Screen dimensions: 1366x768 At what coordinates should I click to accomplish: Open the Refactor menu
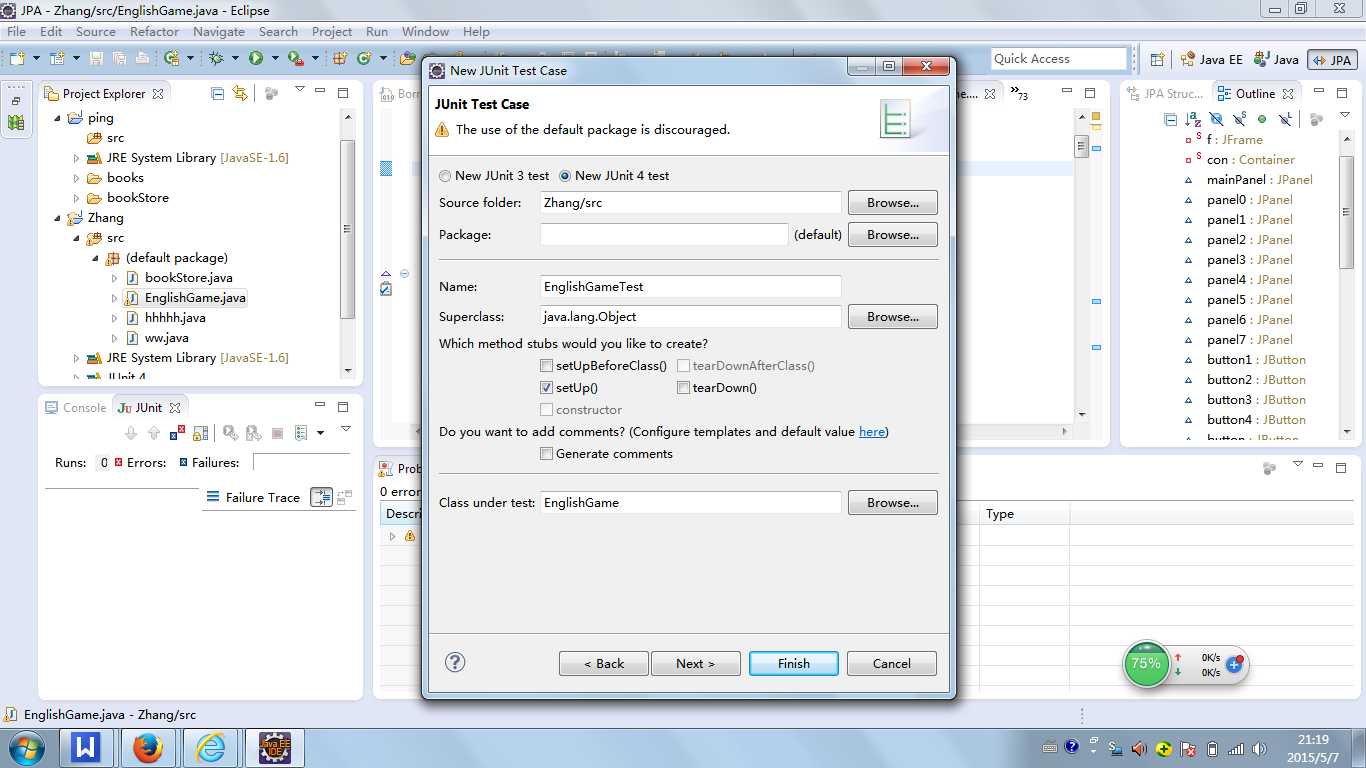click(154, 32)
